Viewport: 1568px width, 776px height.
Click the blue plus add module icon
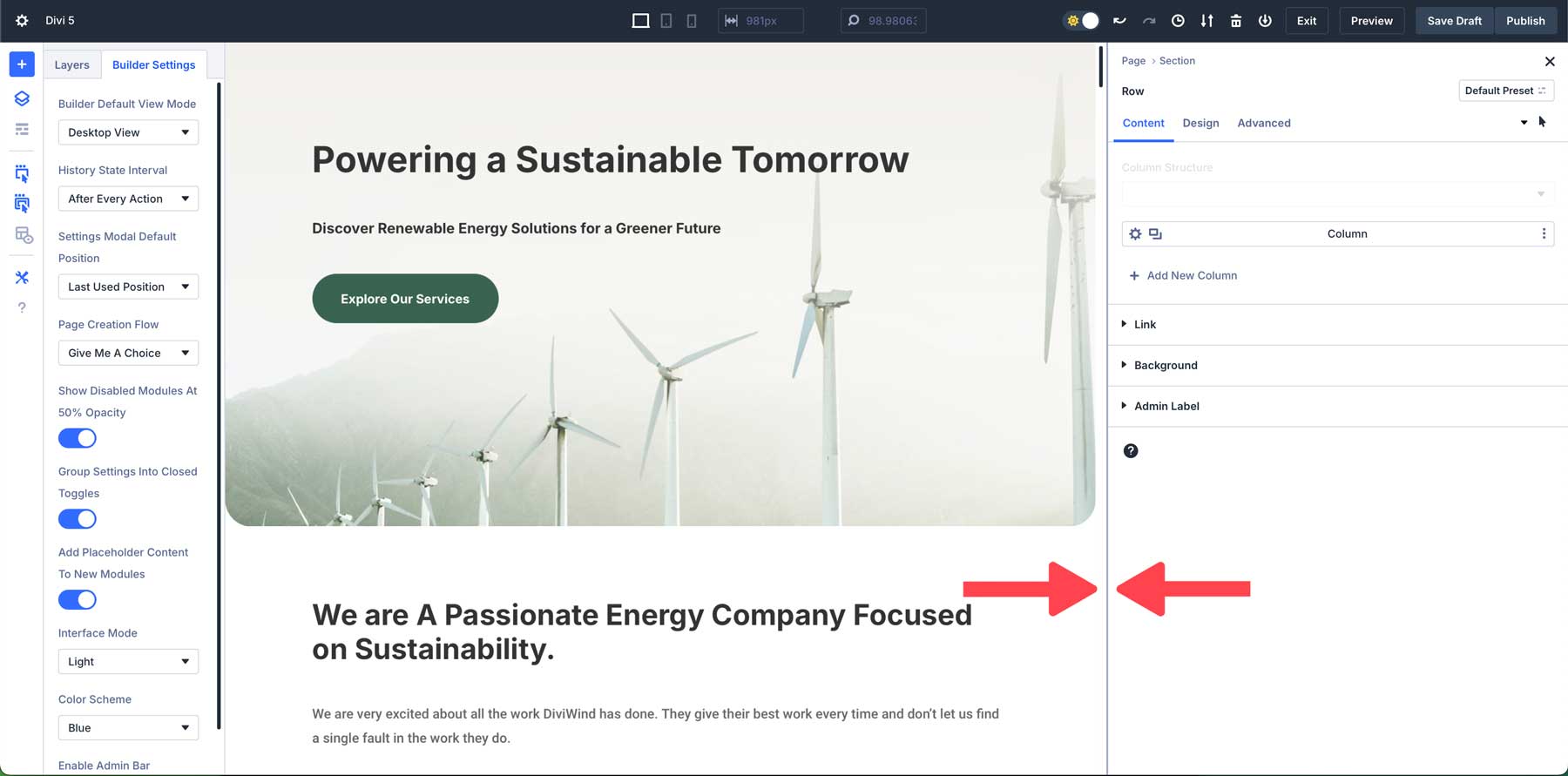click(22, 64)
